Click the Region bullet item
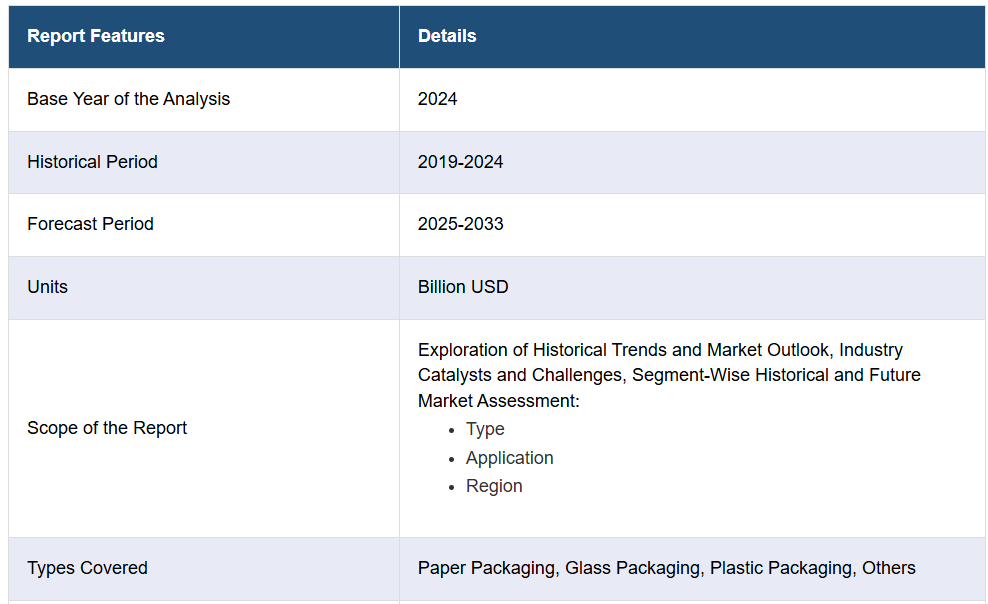Viewport: 988px width, 604px height. (494, 486)
